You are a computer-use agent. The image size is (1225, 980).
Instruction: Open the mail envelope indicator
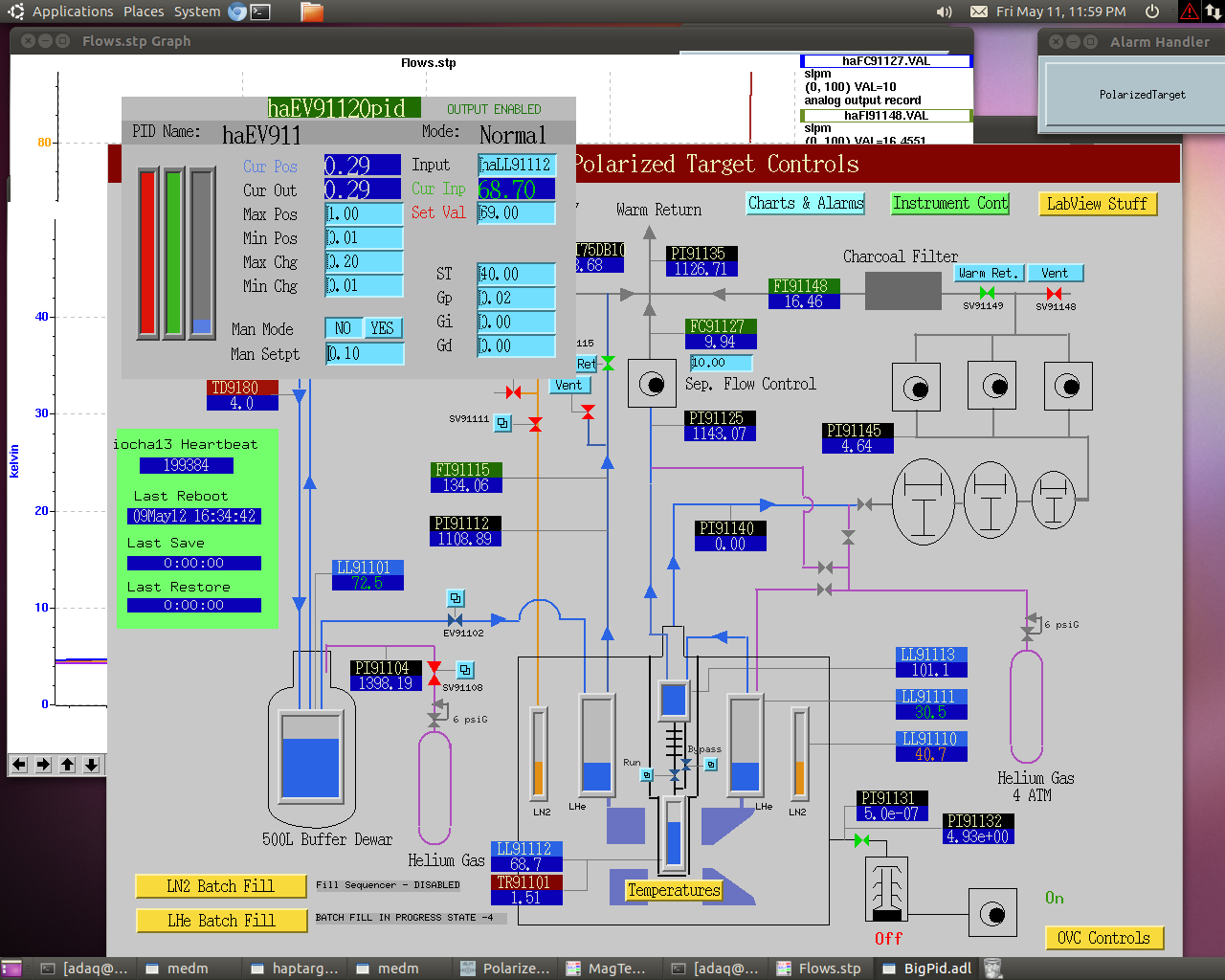[x=979, y=11]
